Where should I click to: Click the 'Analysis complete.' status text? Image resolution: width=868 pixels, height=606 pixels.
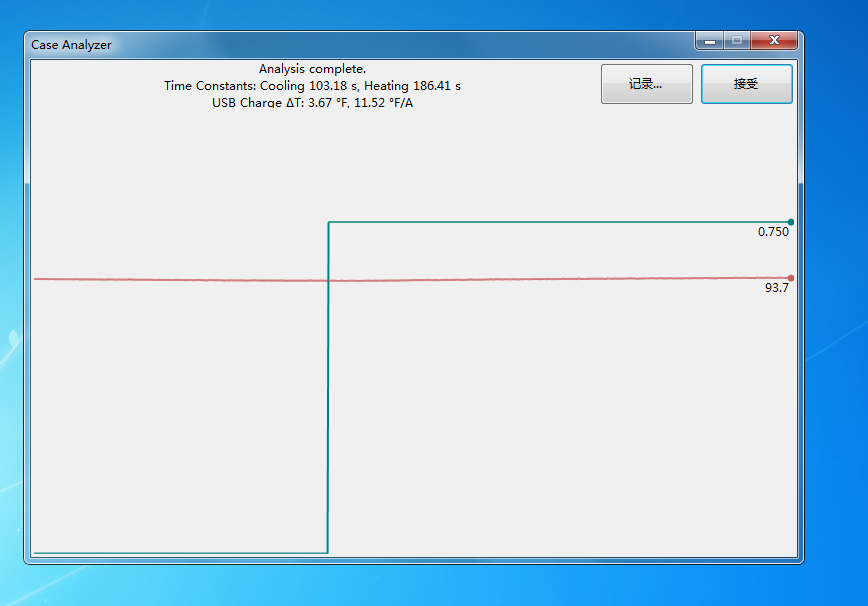tap(312, 69)
